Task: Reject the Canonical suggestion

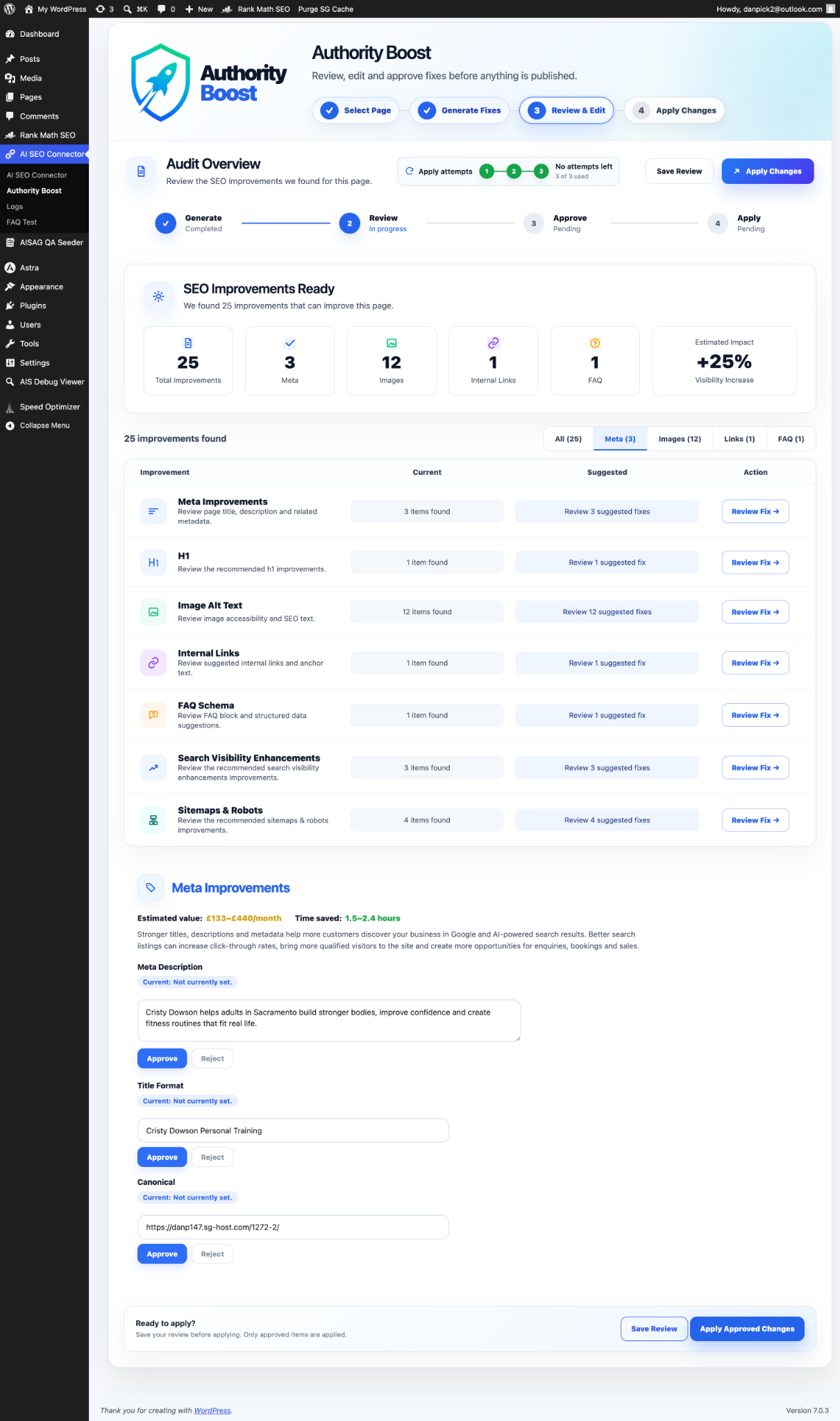Action: (212, 1254)
